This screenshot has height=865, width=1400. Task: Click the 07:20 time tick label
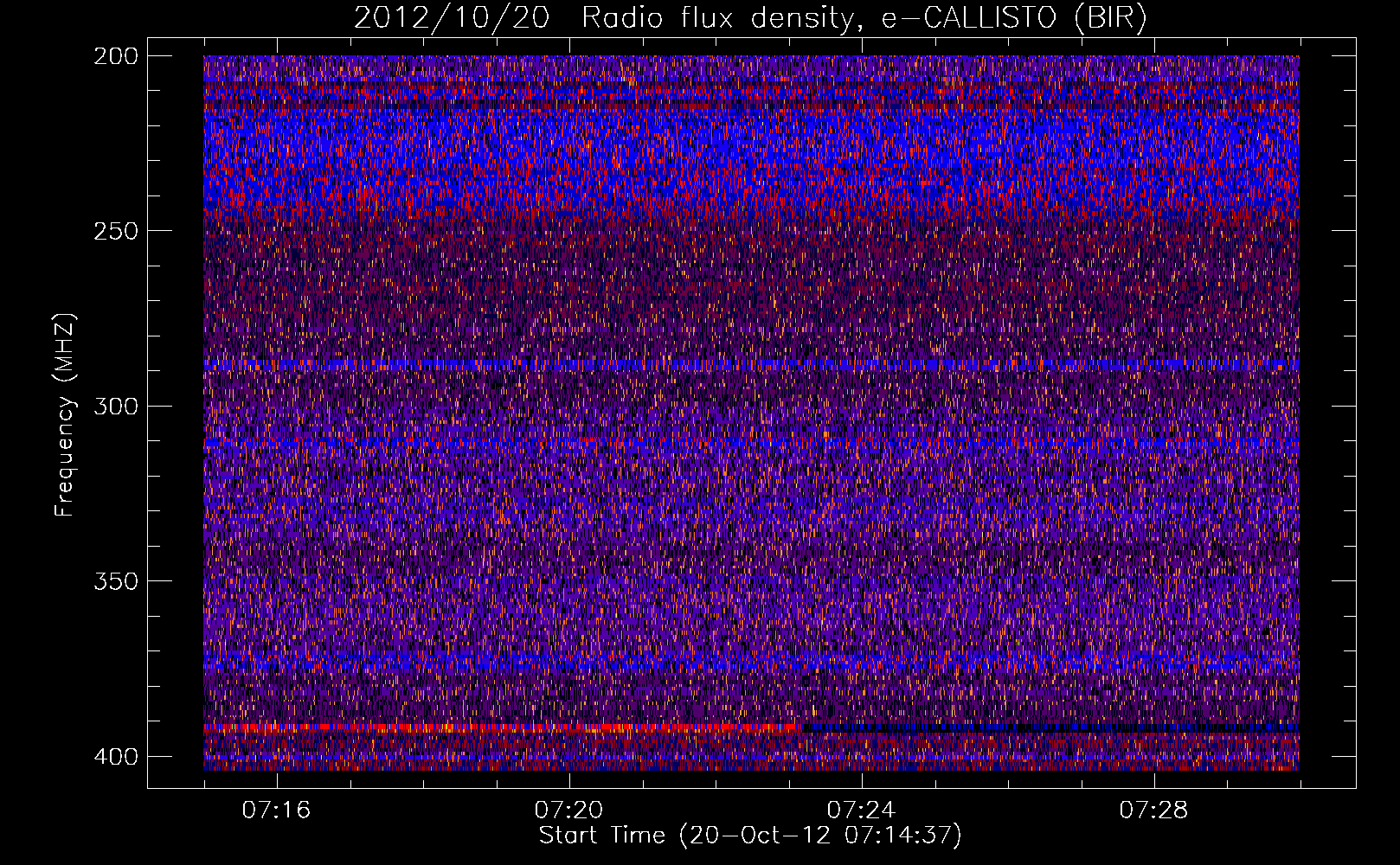coord(568,811)
